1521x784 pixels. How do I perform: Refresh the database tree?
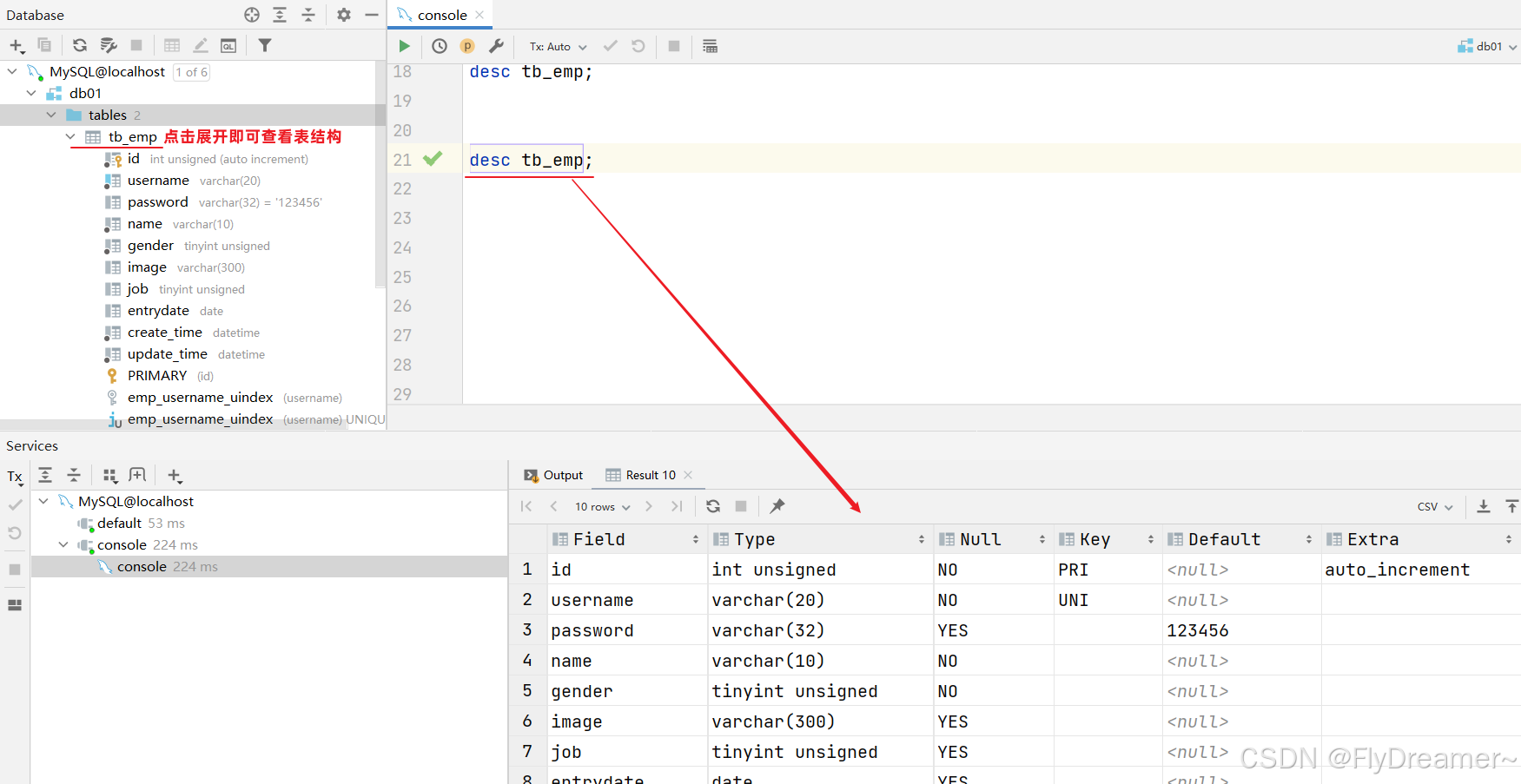(80, 45)
